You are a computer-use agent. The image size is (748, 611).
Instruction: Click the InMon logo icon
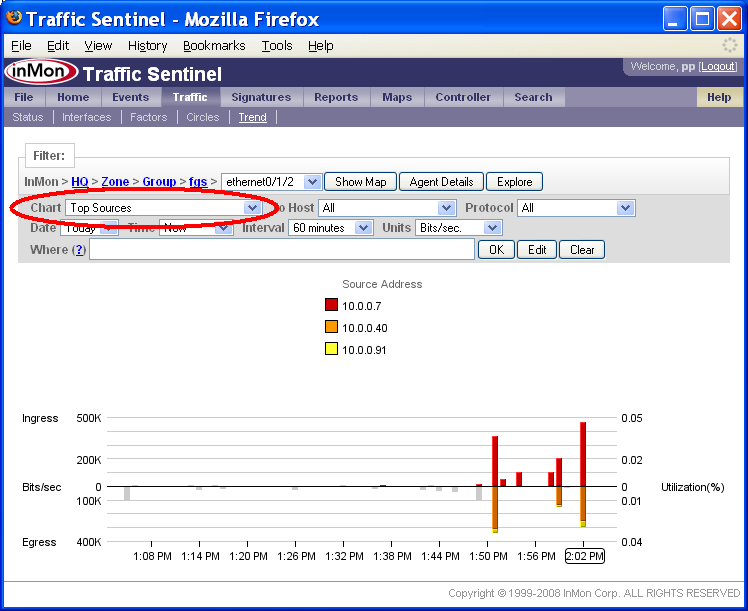(x=40, y=74)
